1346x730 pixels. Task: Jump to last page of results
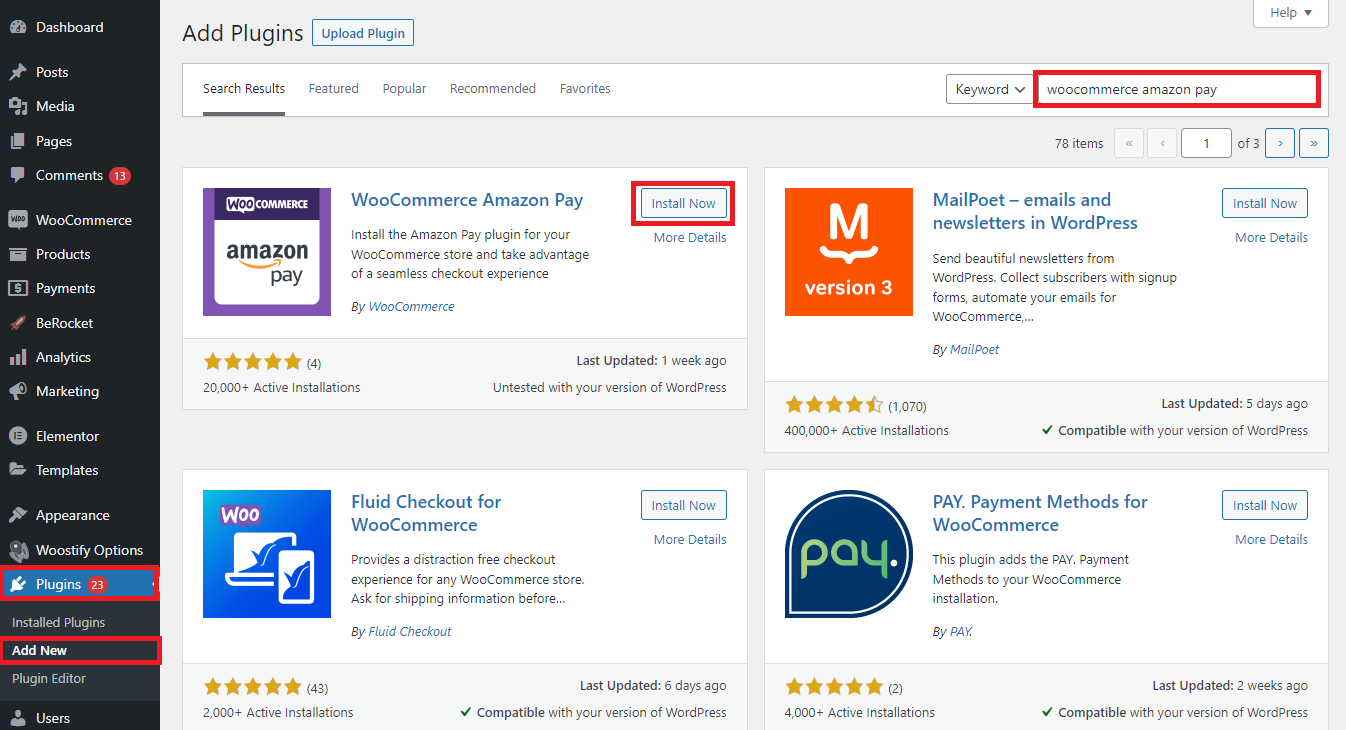pos(1314,143)
